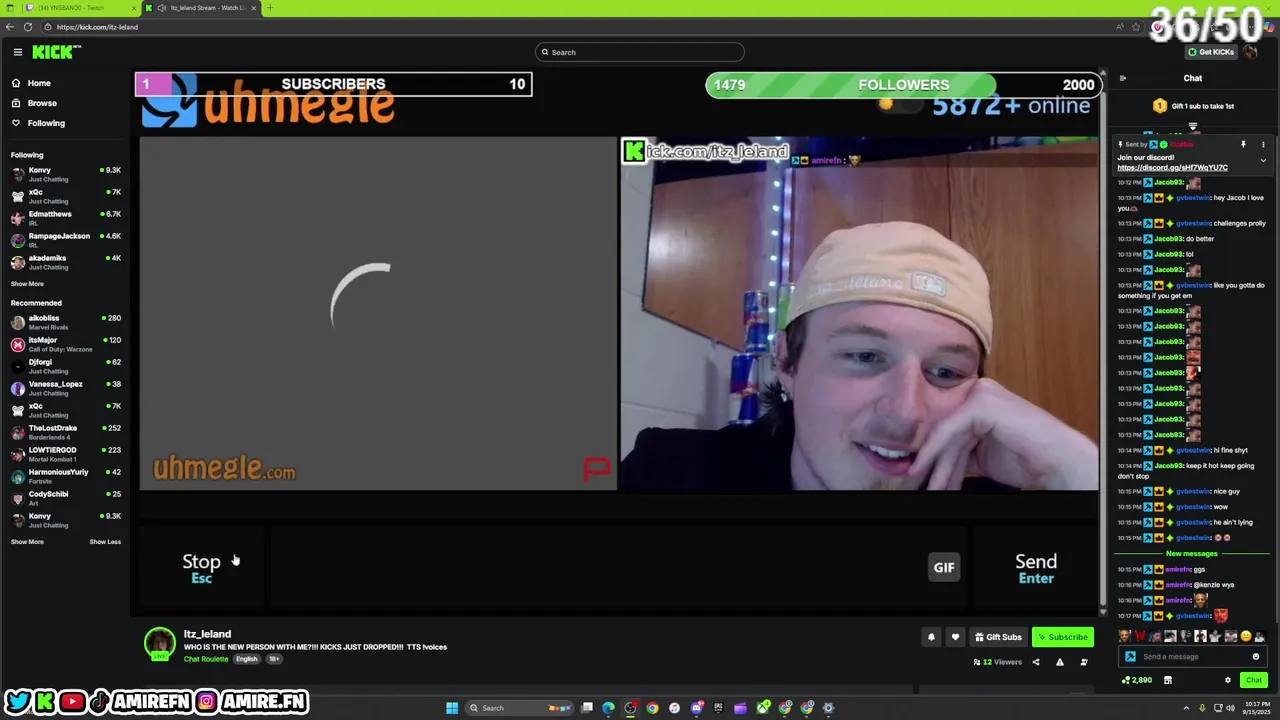Click the volume icon in the system tray
The image size is (1280, 720).
pyautogui.click(x=1232, y=708)
